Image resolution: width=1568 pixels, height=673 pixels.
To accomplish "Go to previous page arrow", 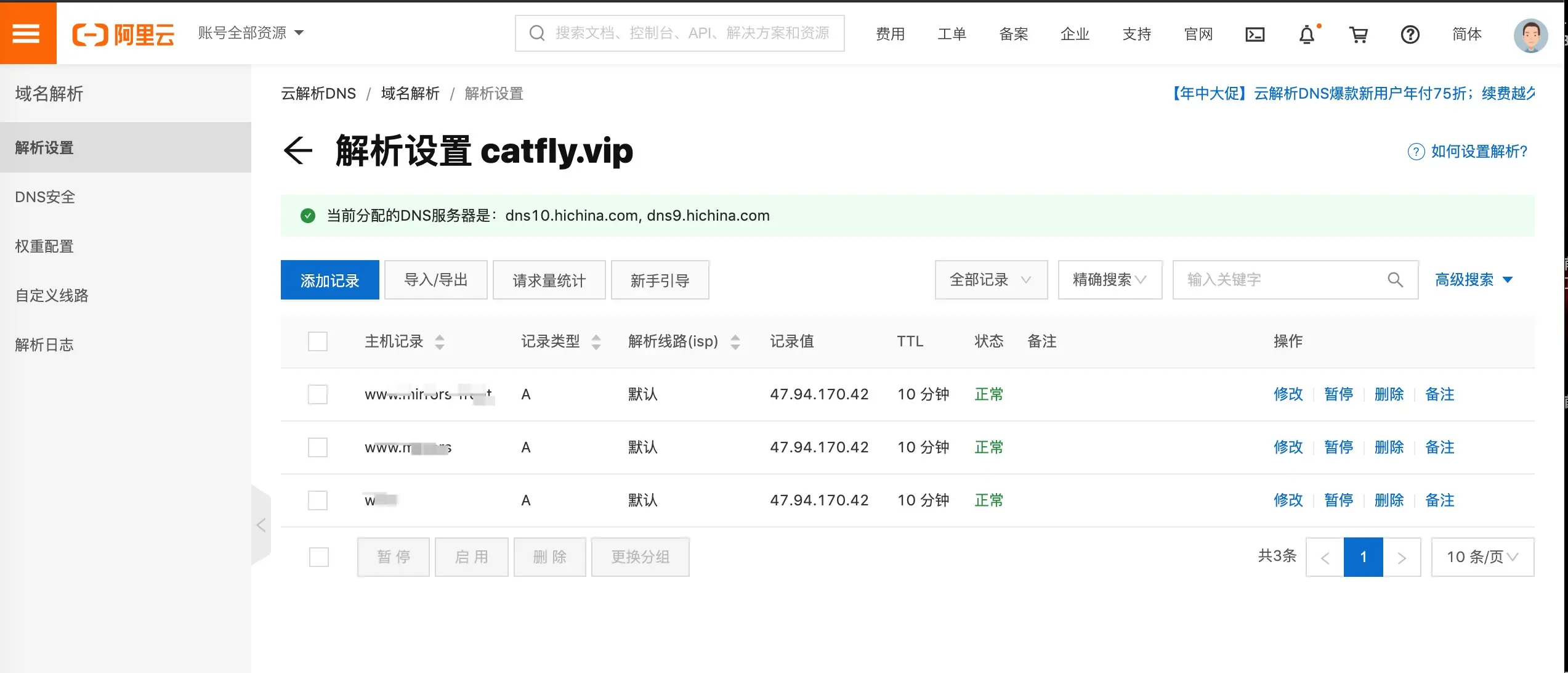I will click(x=1325, y=557).
